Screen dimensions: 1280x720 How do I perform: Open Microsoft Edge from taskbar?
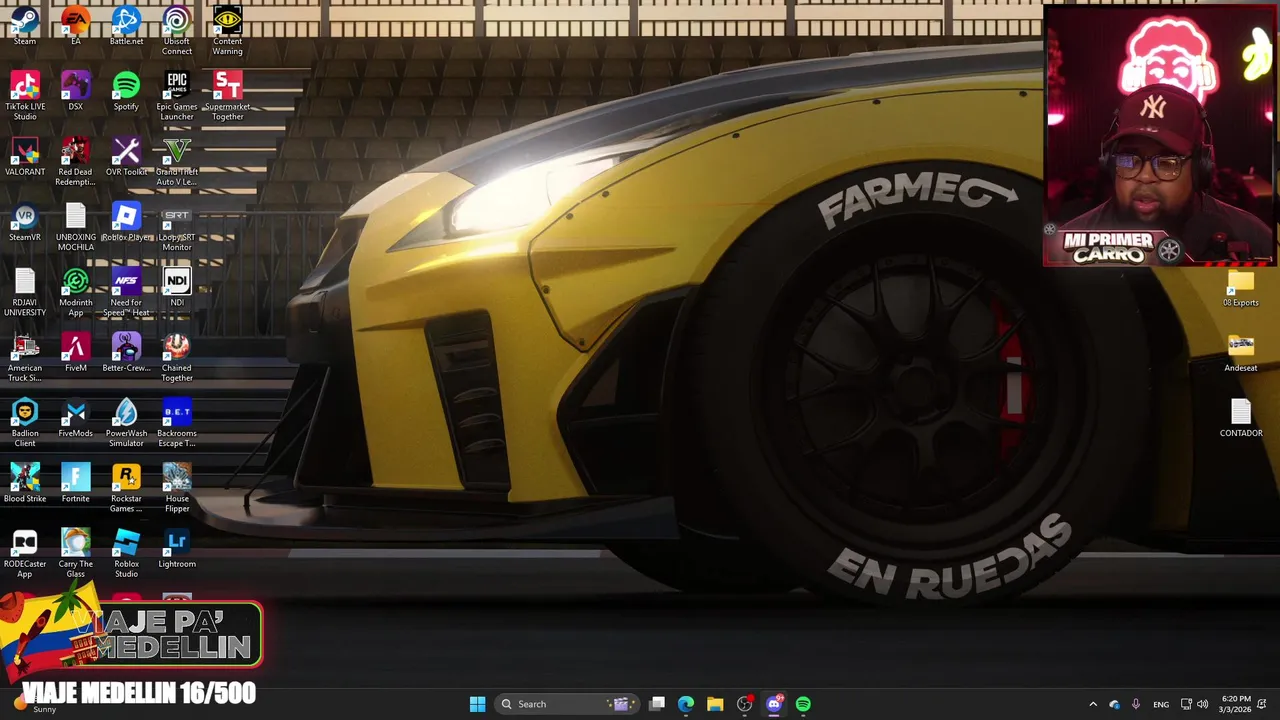(x=686, y=704)
